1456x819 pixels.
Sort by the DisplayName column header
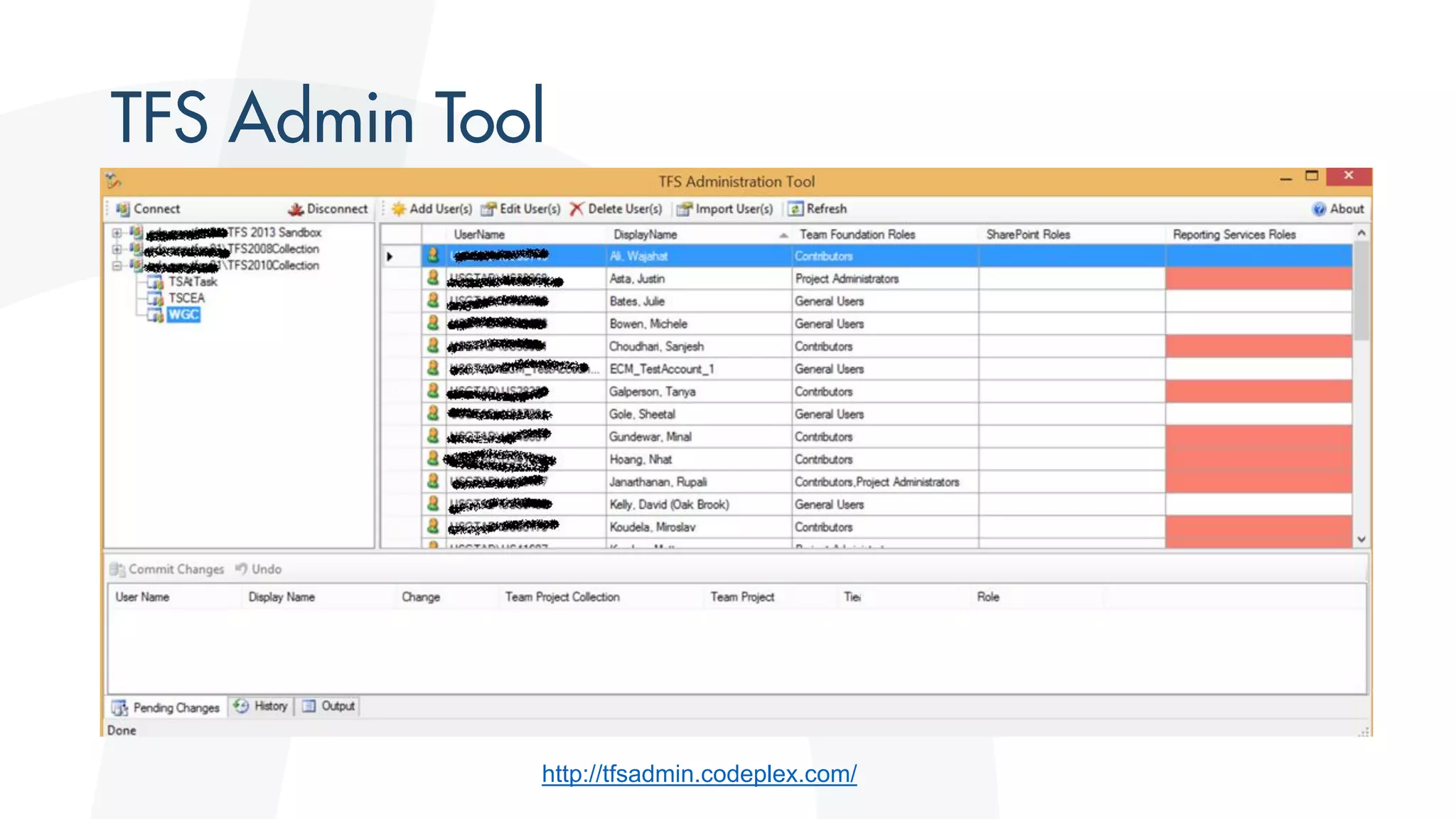645,235
